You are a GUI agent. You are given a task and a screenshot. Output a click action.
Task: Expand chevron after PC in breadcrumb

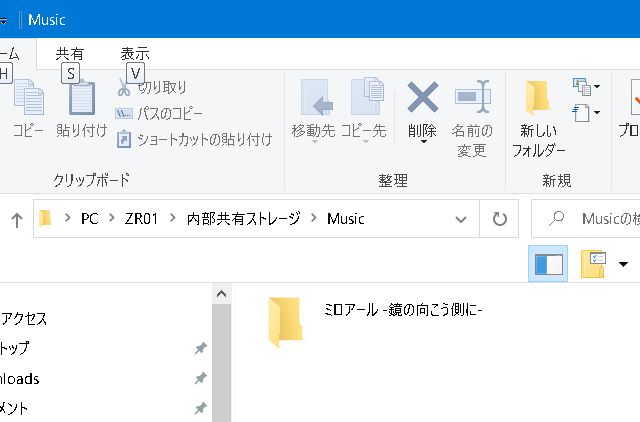click(x=111, y=218)
